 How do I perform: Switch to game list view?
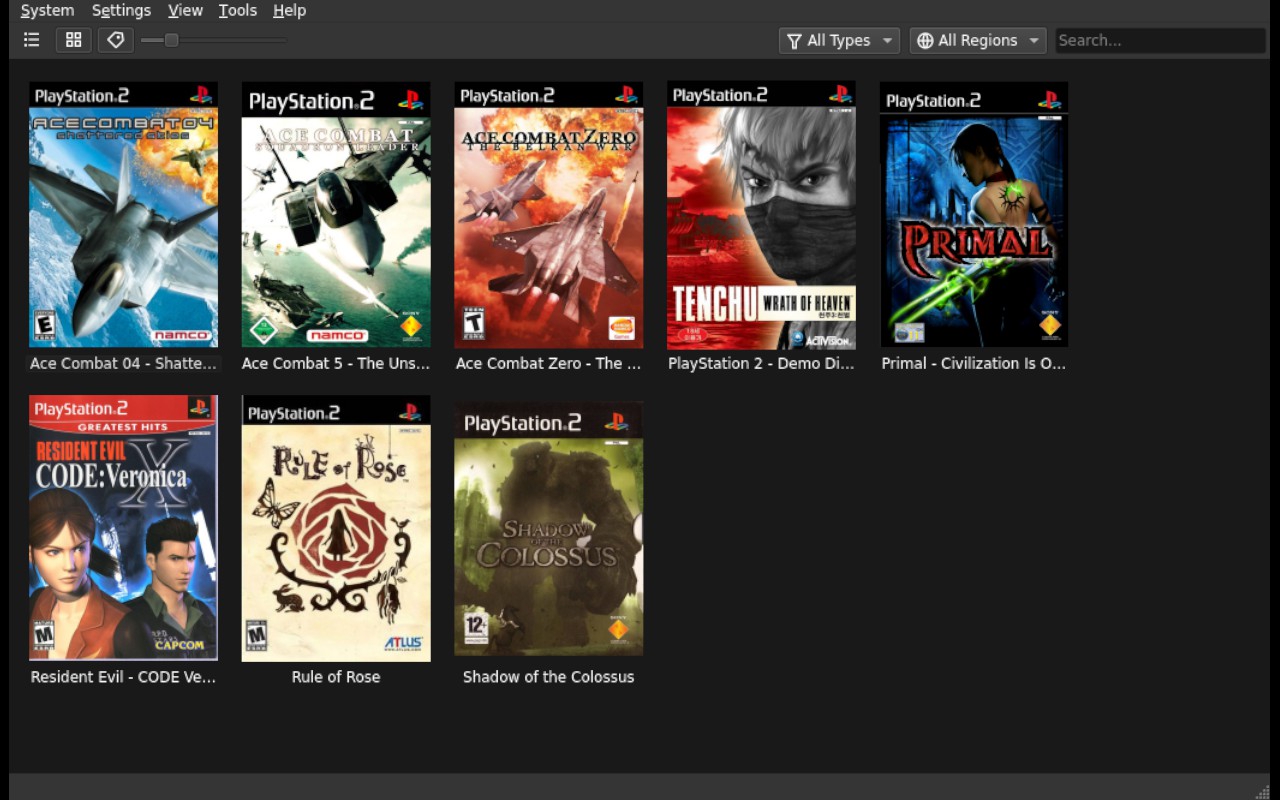(32, 40)
